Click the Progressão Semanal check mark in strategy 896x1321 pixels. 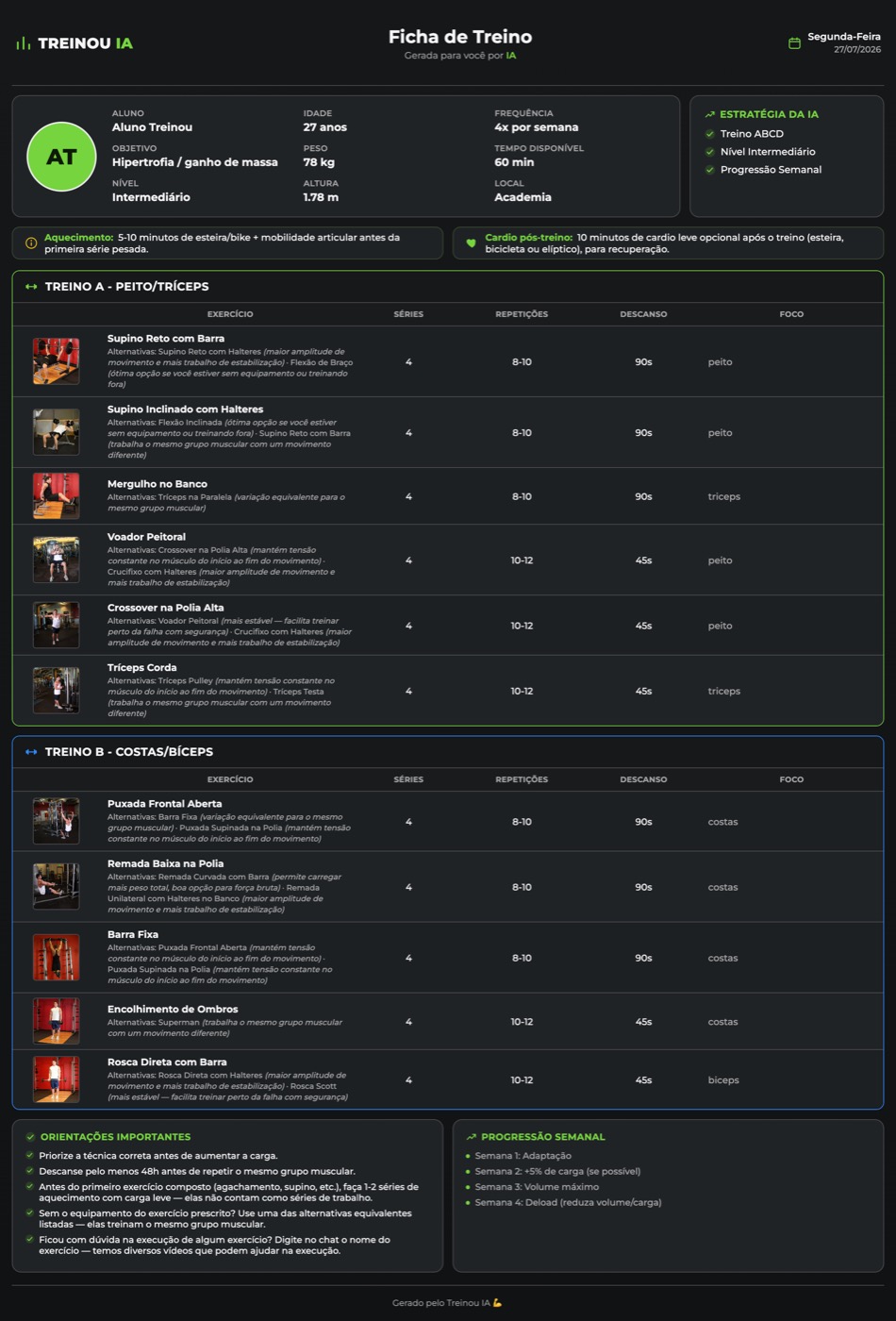710,170
